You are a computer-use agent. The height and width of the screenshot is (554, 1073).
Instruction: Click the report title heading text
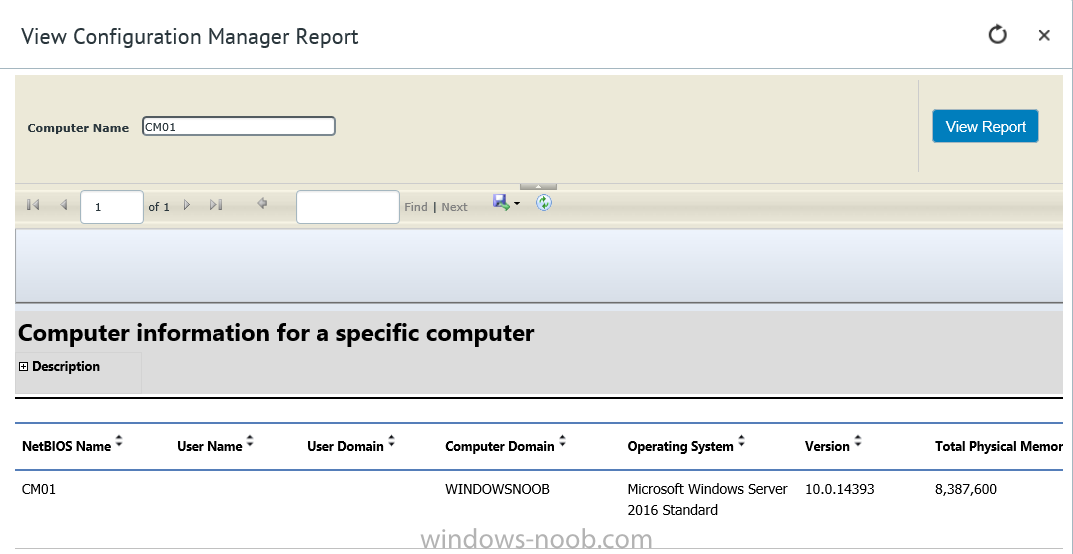tap(276, 333)
